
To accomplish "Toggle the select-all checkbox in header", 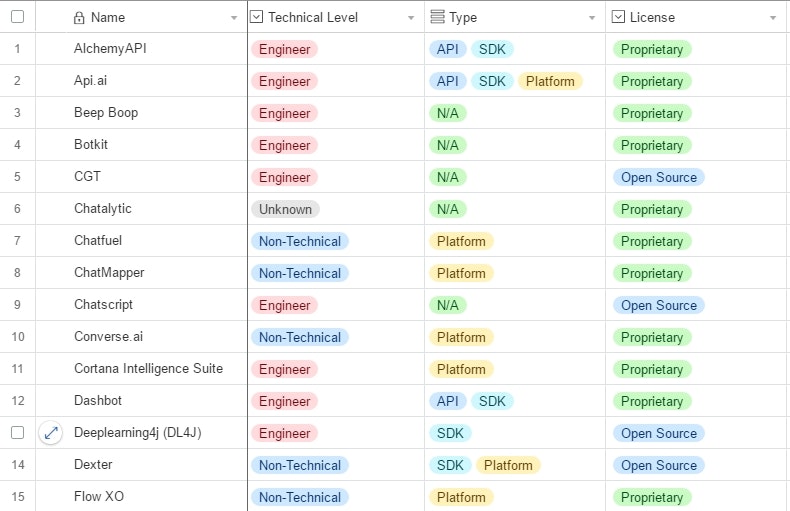I will click(x=17, y=17).
